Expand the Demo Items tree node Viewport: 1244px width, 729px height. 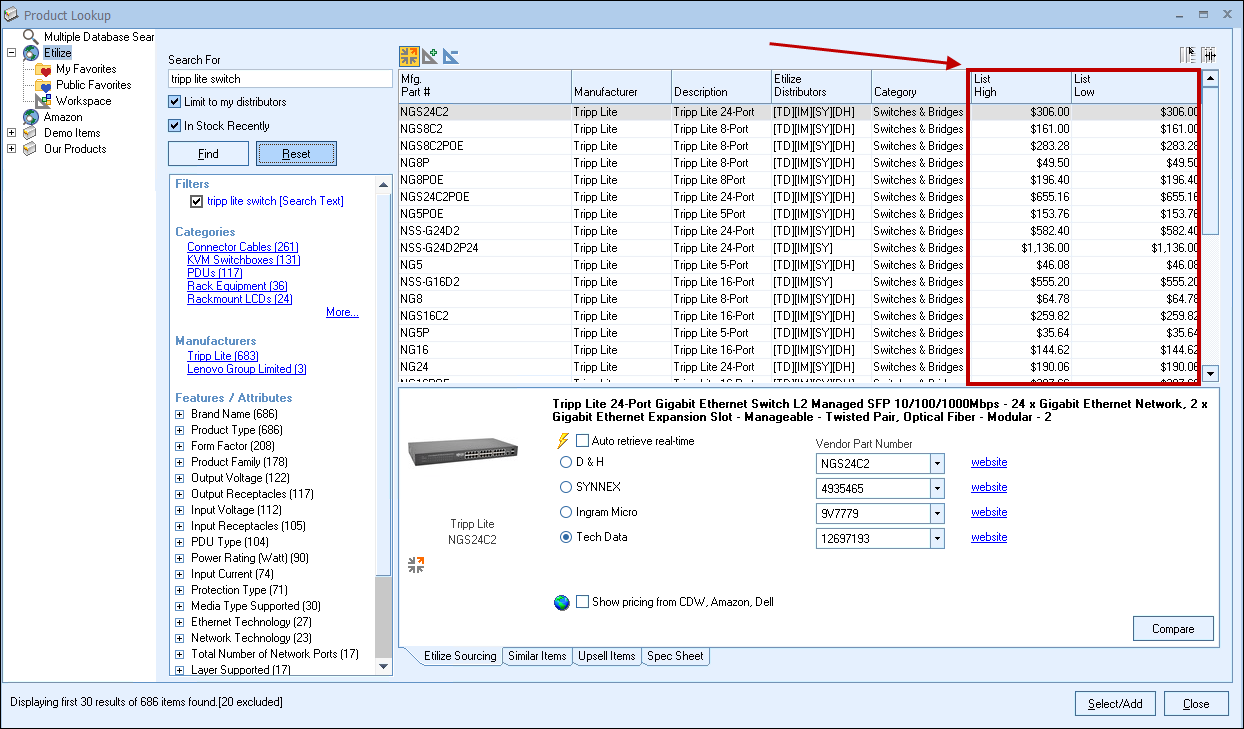coord(11,133)
